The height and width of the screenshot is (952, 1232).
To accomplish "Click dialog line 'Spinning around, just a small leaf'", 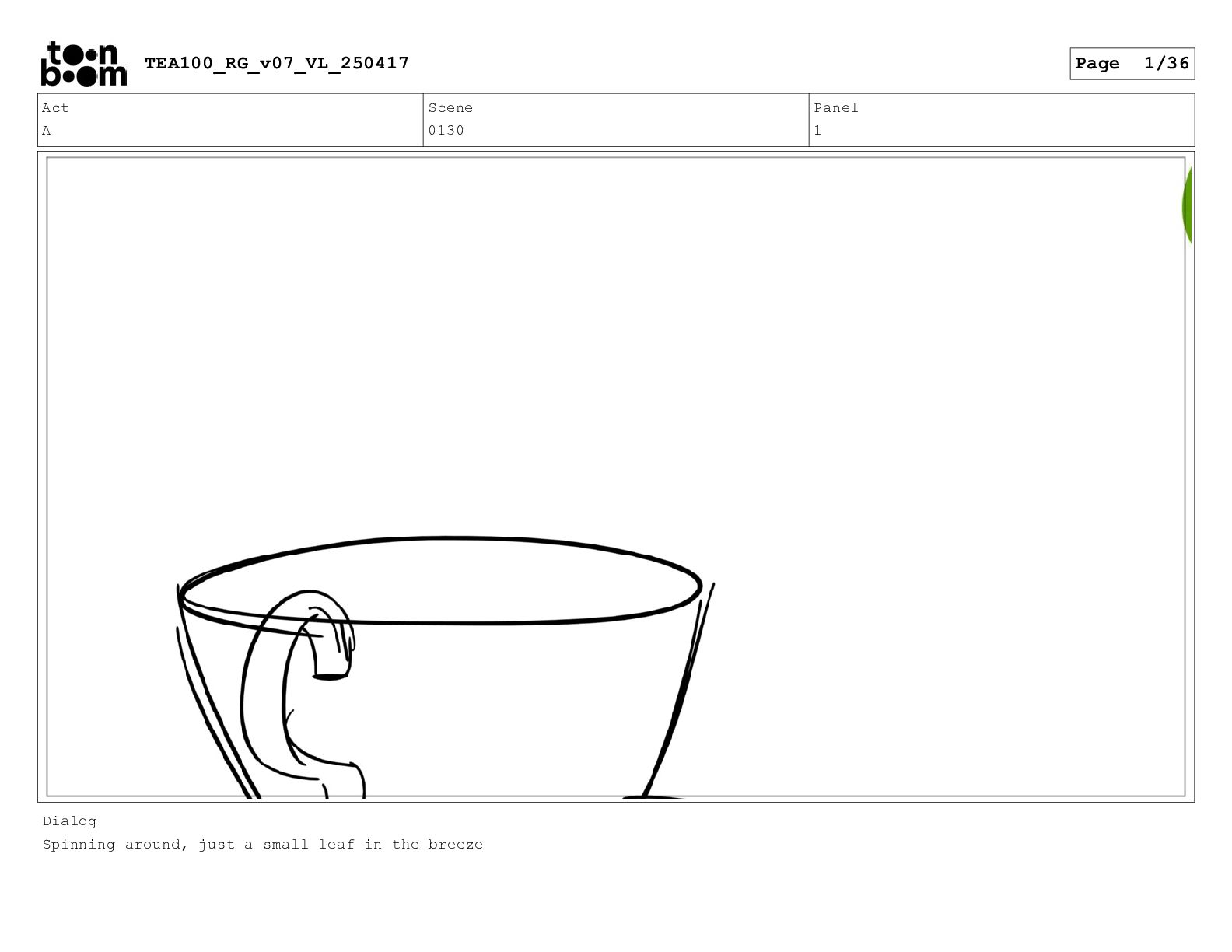I will [198, 845].
